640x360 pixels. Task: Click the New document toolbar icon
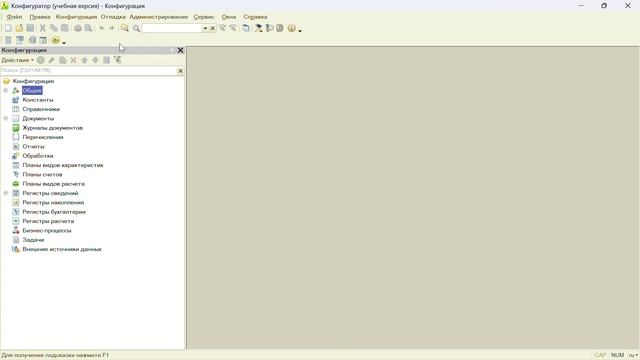click(8, 28)
